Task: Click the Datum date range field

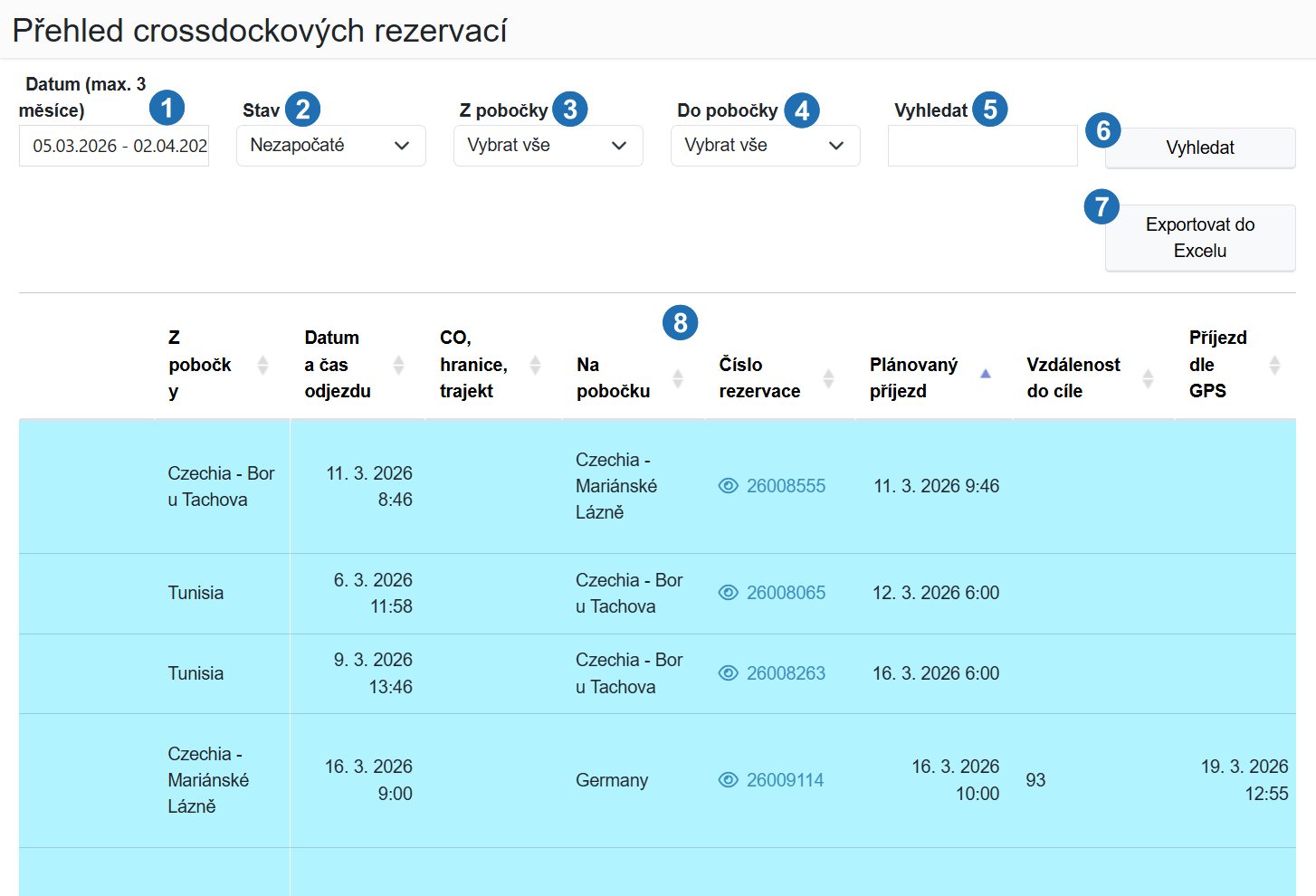Action: click(x=114, y=146)
